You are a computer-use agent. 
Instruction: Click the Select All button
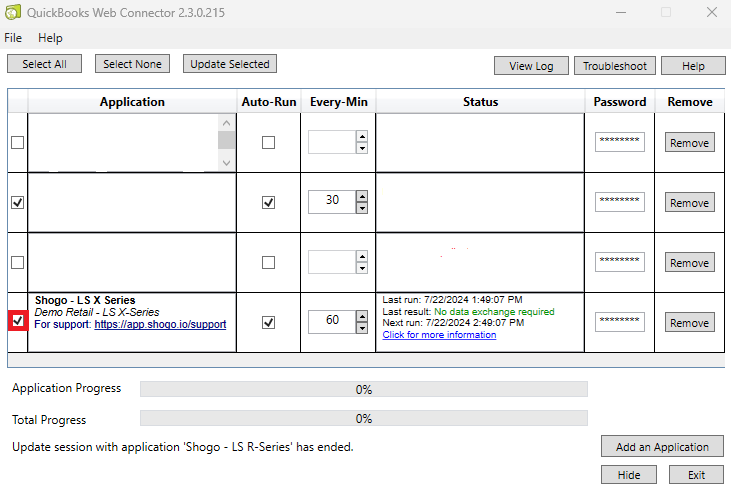(44, 64)
